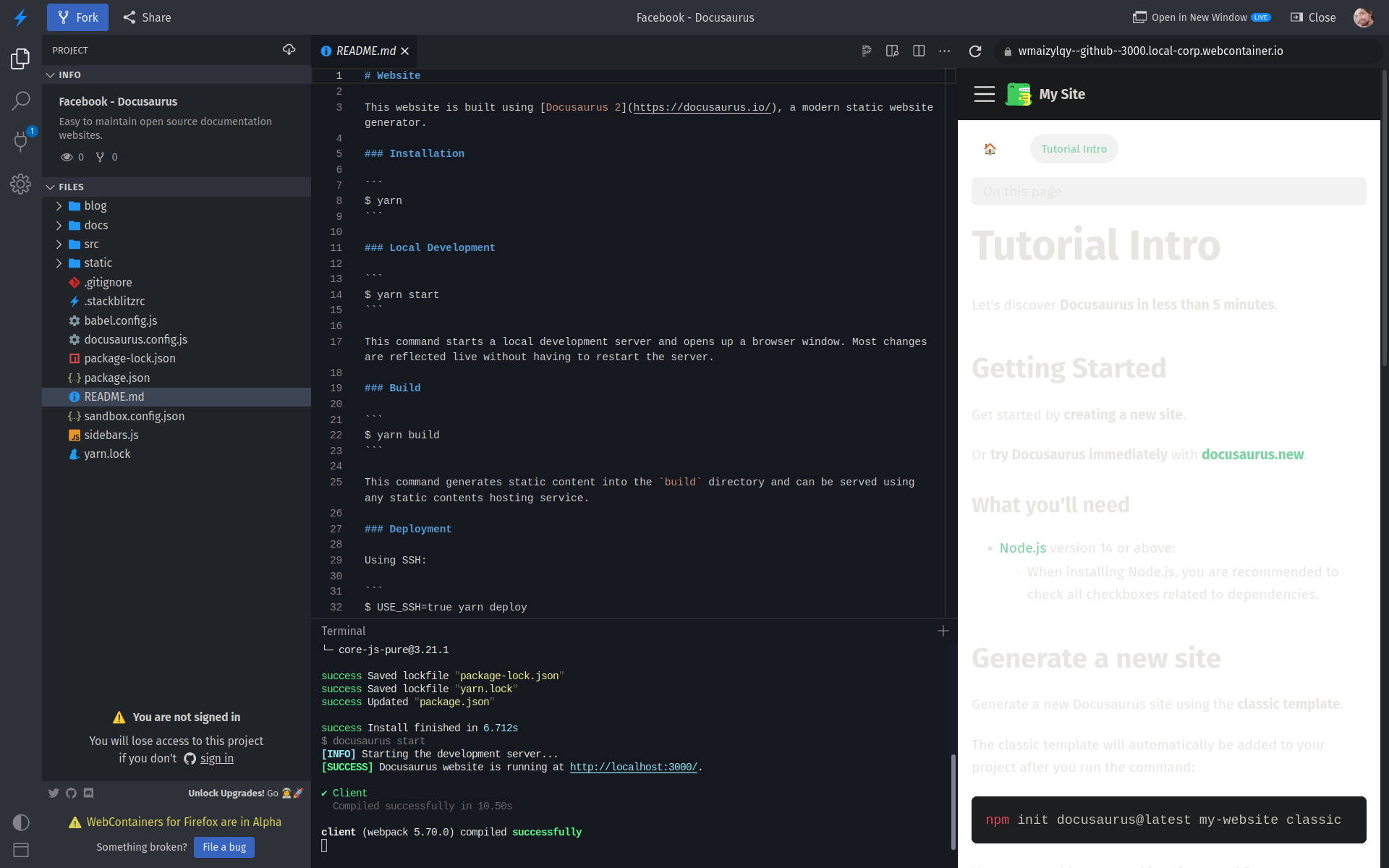Select Tutorial Intro in the preview navbar

(x=1074, y=148)
